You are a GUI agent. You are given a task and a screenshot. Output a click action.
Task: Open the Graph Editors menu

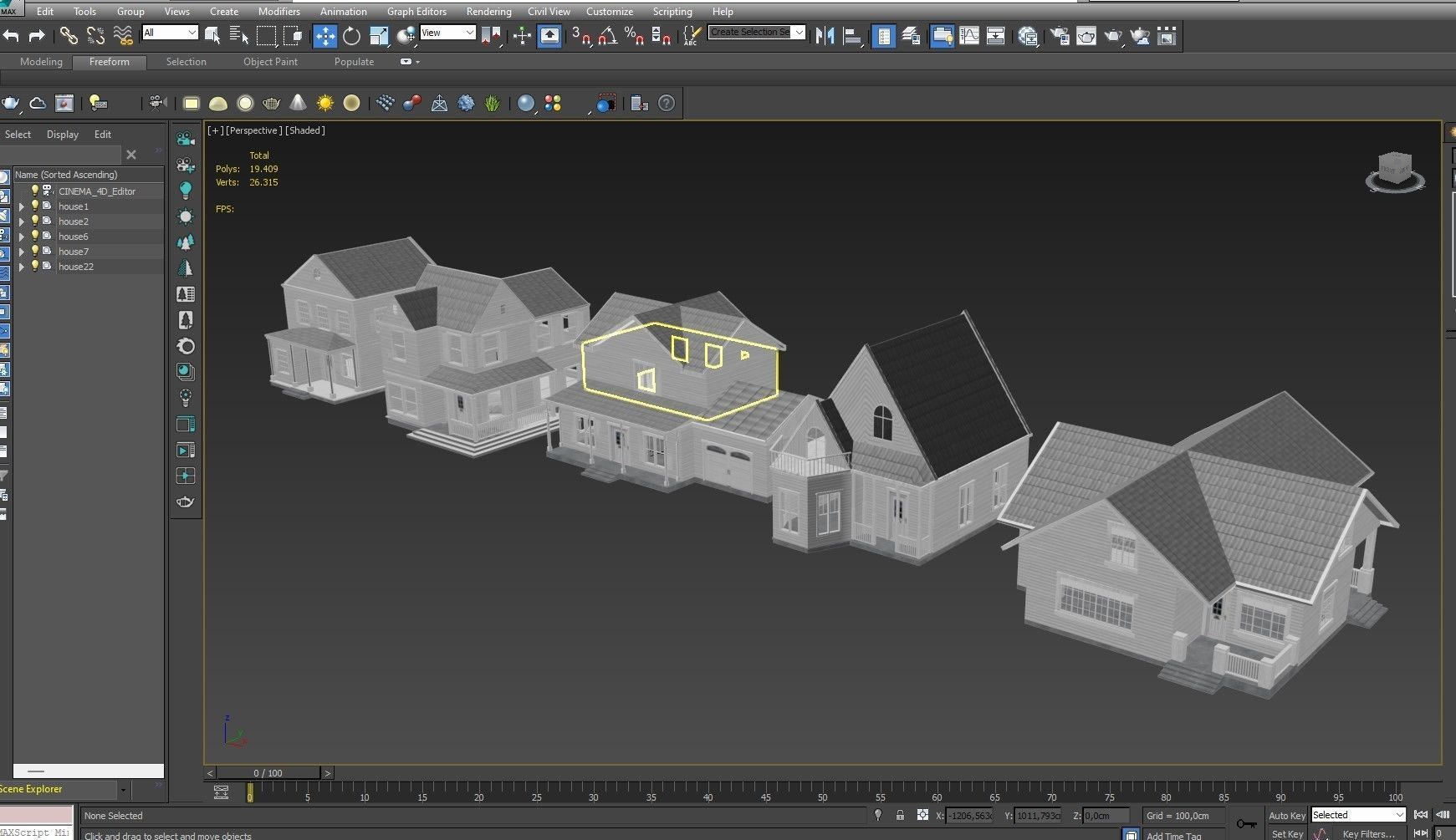coord(416,12)
